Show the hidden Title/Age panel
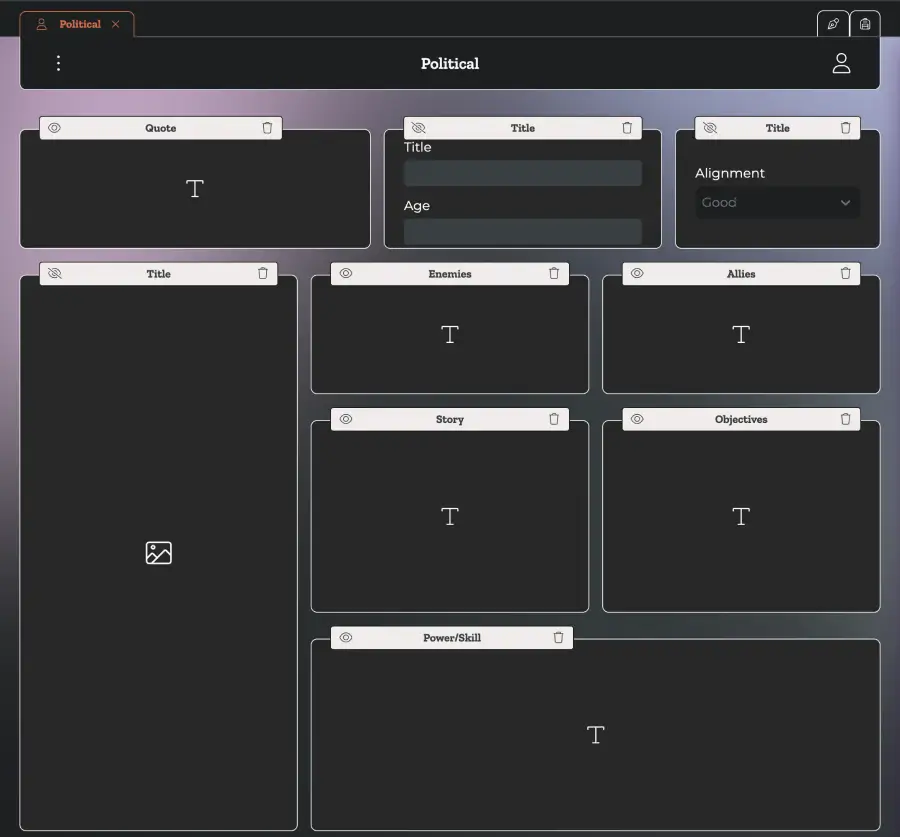The height and width of the screenshot is (837, 900). [x=418, y=128]
